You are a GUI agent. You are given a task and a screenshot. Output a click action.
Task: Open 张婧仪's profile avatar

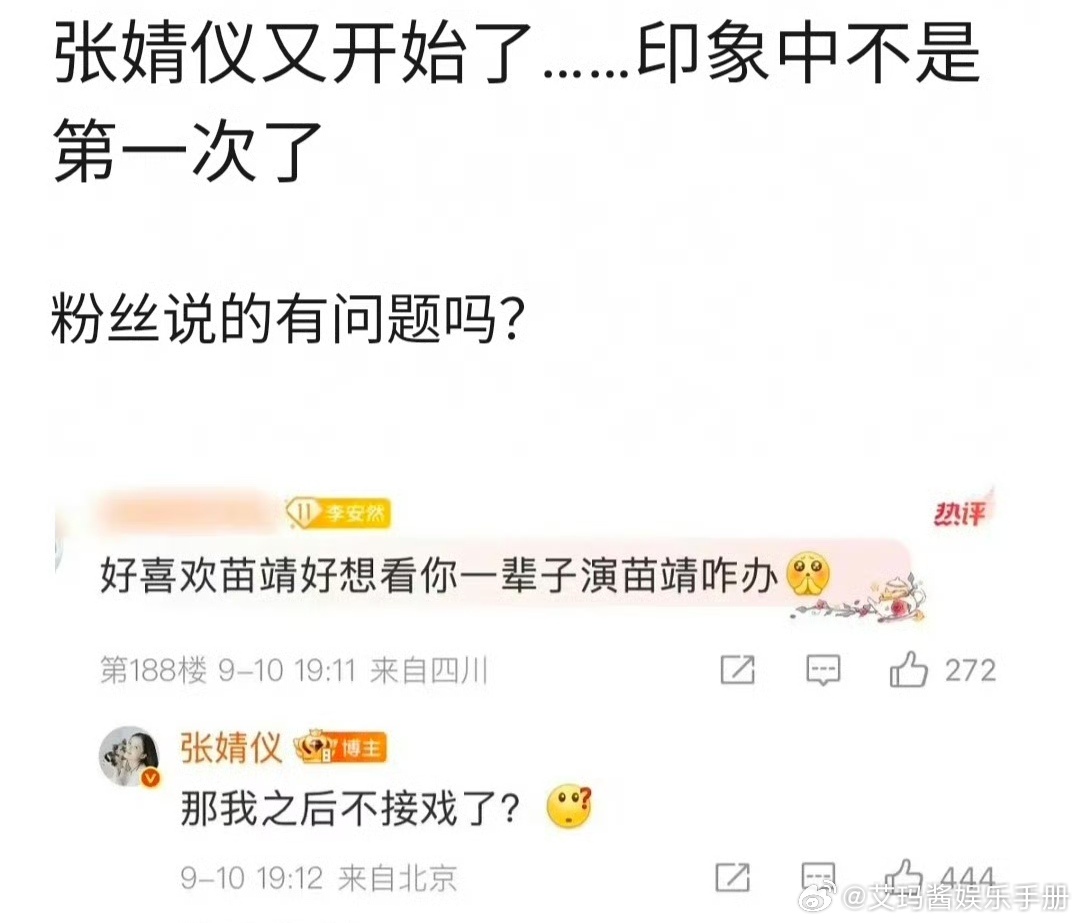[131, 756]
